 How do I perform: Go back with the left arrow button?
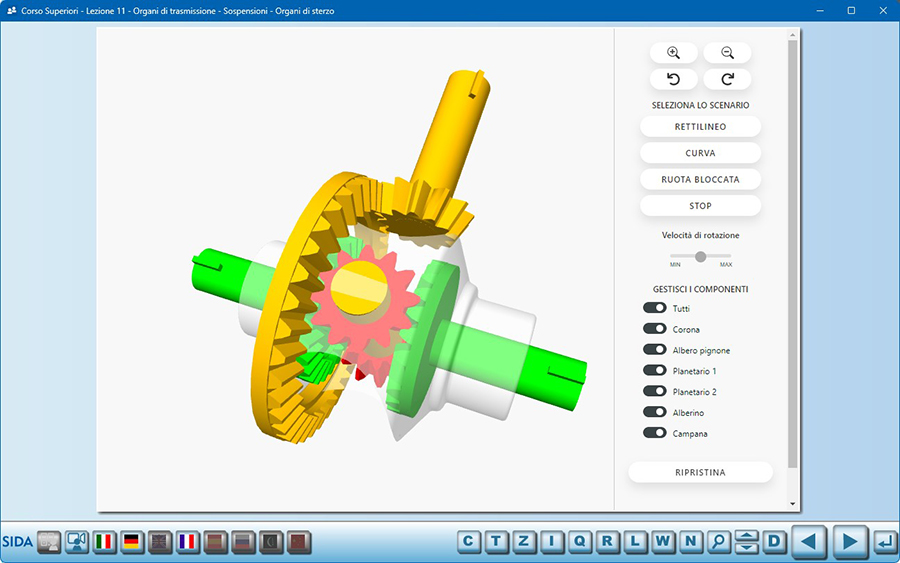(x=810, y=542)
